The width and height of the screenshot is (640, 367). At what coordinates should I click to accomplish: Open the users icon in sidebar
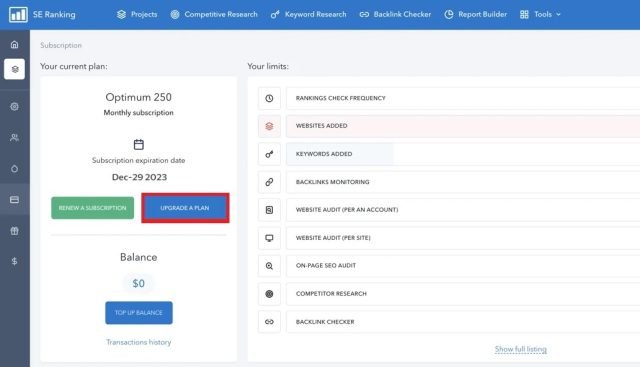tap(14, 138)
